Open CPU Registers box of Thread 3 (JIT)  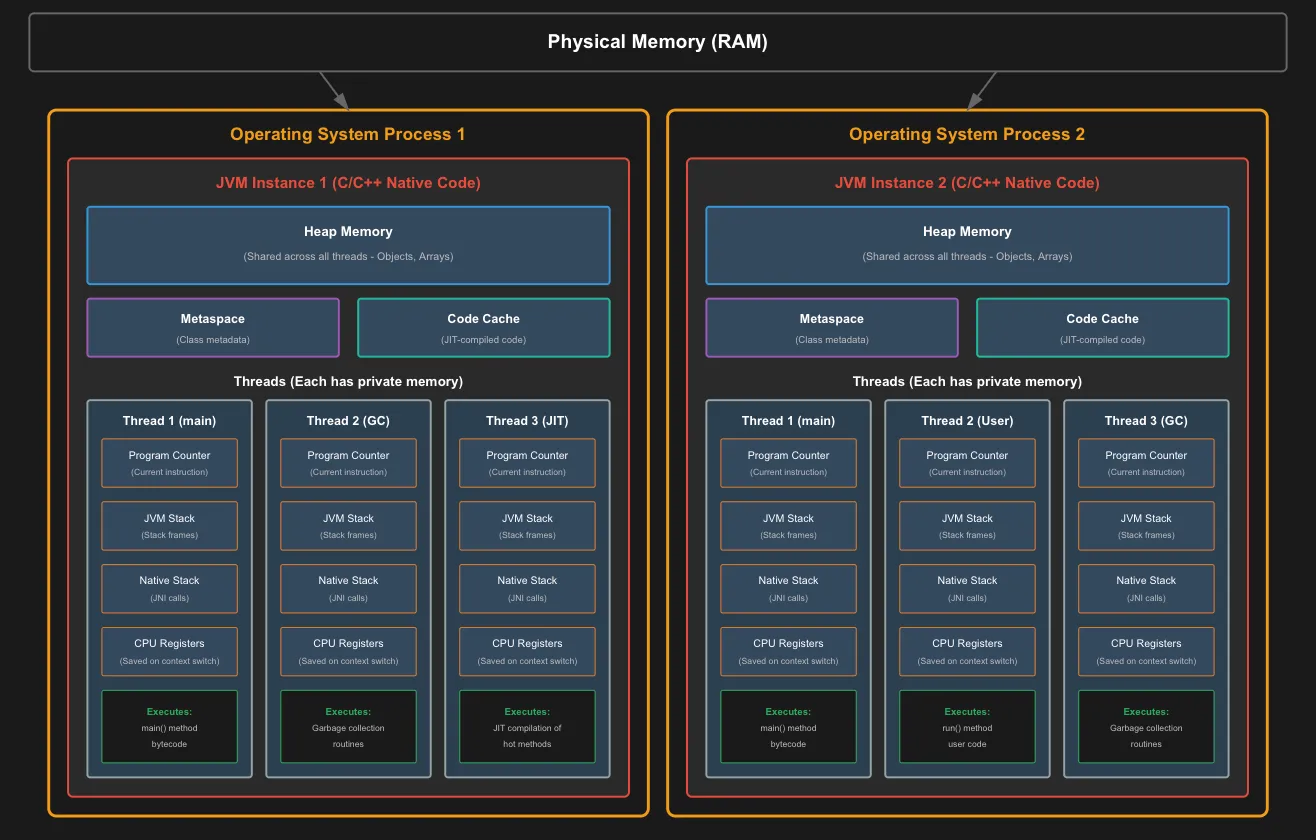pyautogui.click(x=527, y=651)
